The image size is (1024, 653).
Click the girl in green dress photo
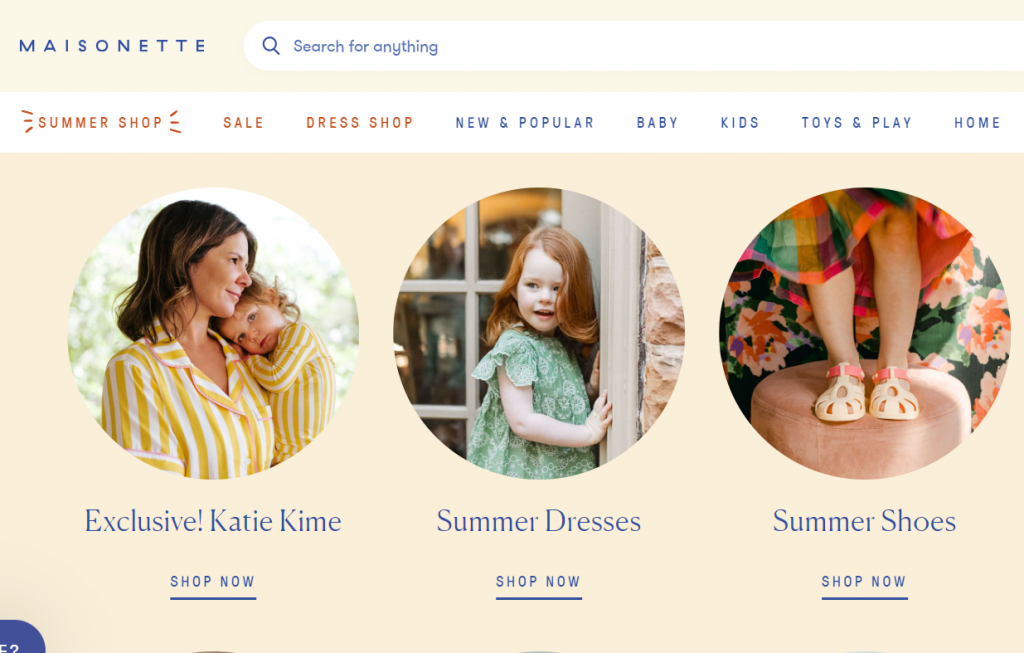pyautogui.click(x=539, y=333)
